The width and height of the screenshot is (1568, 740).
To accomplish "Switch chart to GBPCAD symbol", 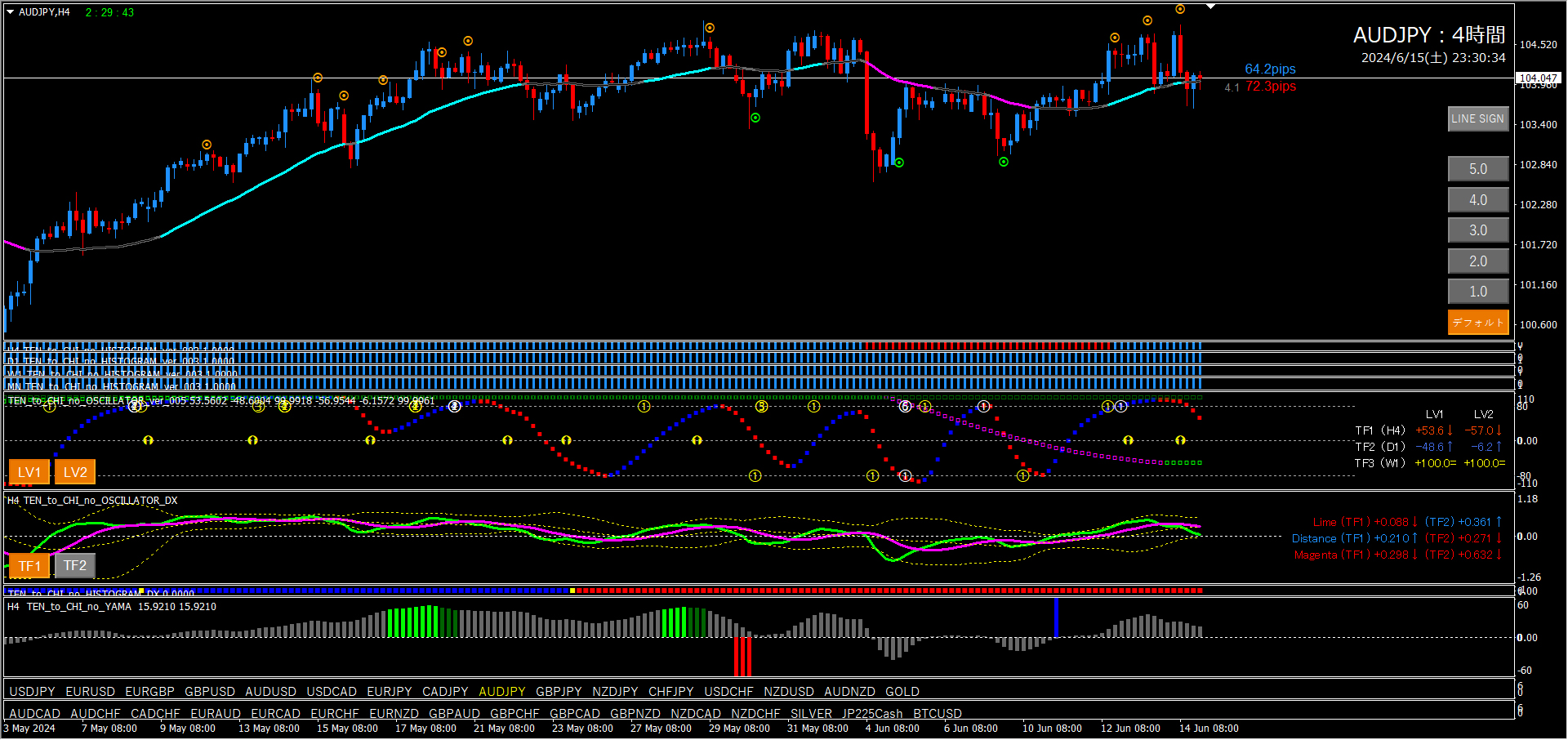I will tap(575, 714).
